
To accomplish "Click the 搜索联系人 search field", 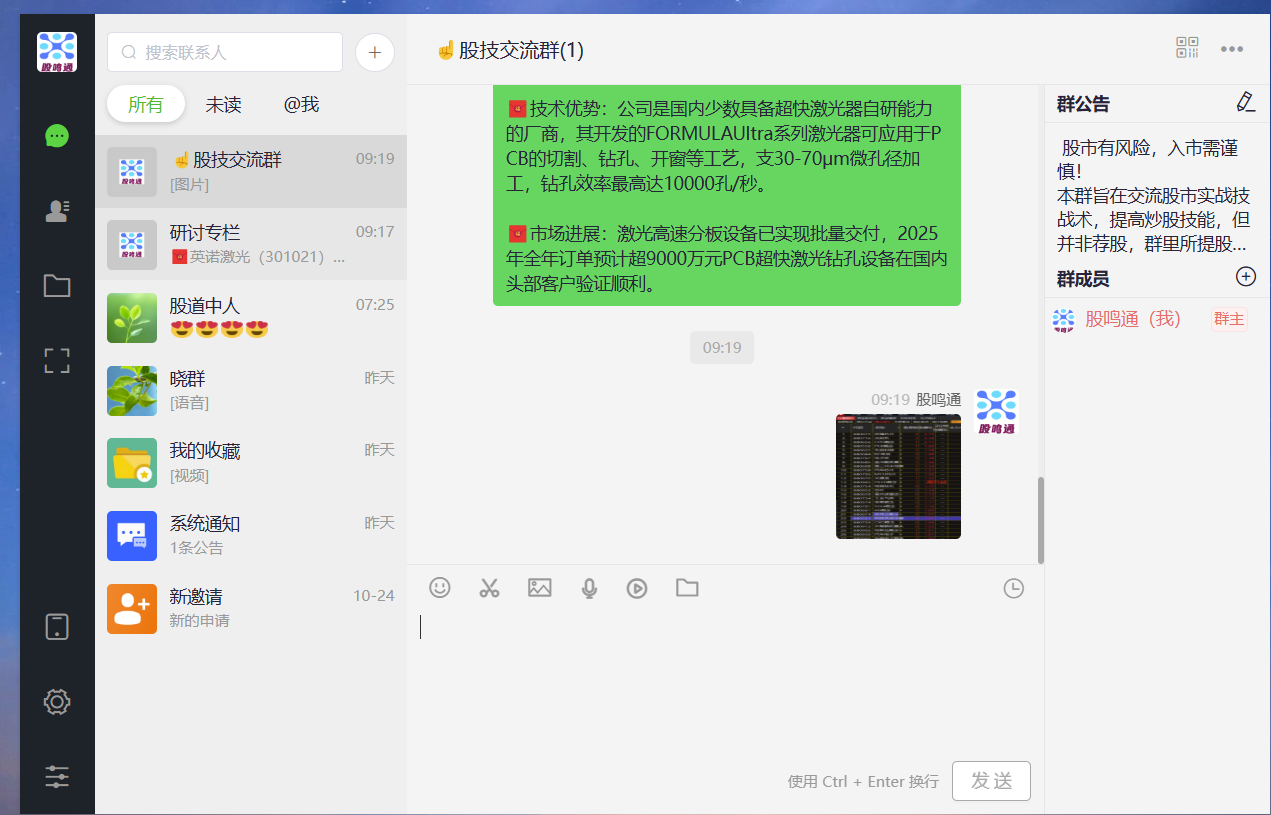I will pyautogui.click(x=224, y=52).
